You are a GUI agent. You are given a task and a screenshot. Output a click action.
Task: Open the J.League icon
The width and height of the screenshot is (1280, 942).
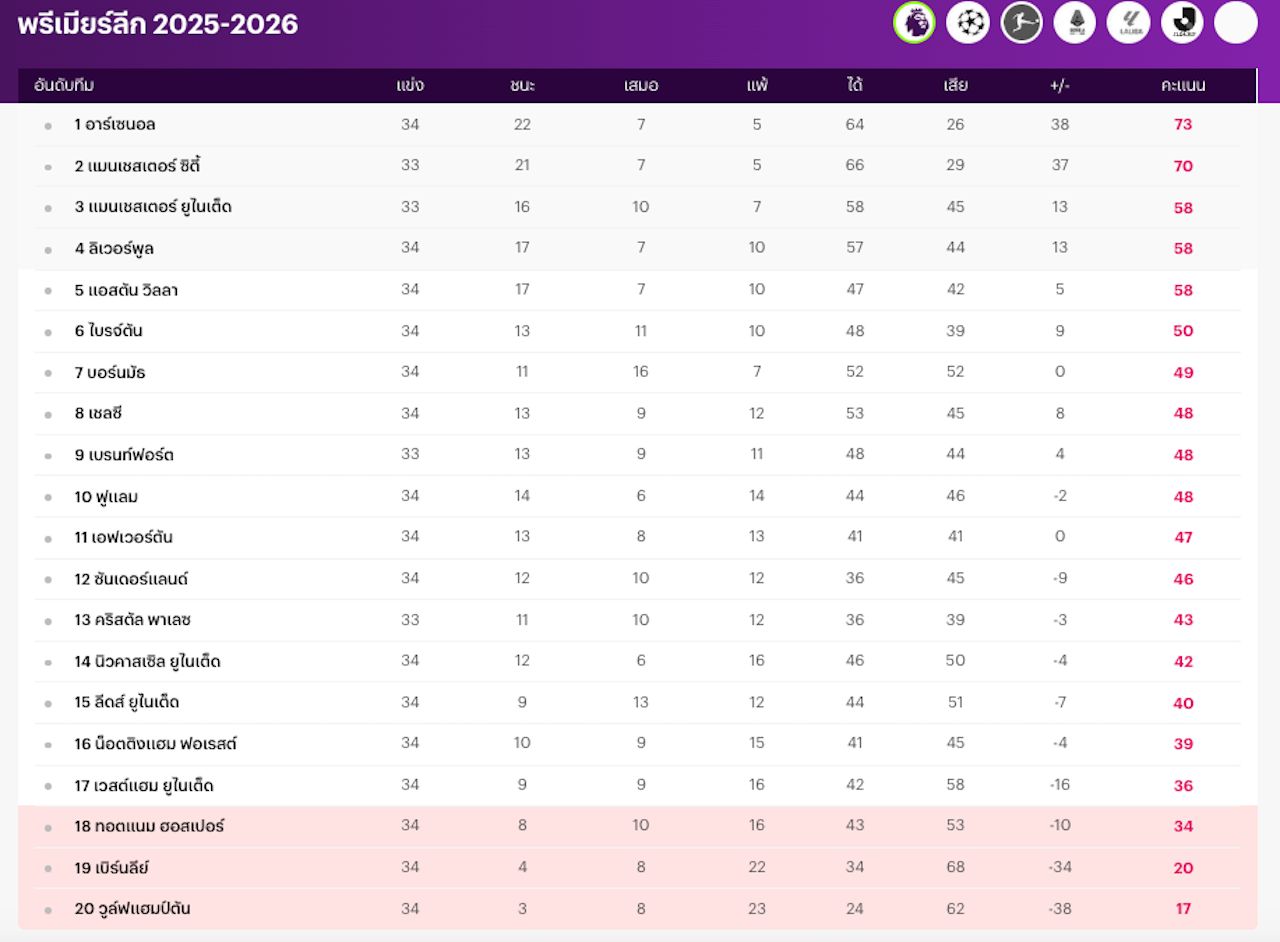coord(1182,23)
